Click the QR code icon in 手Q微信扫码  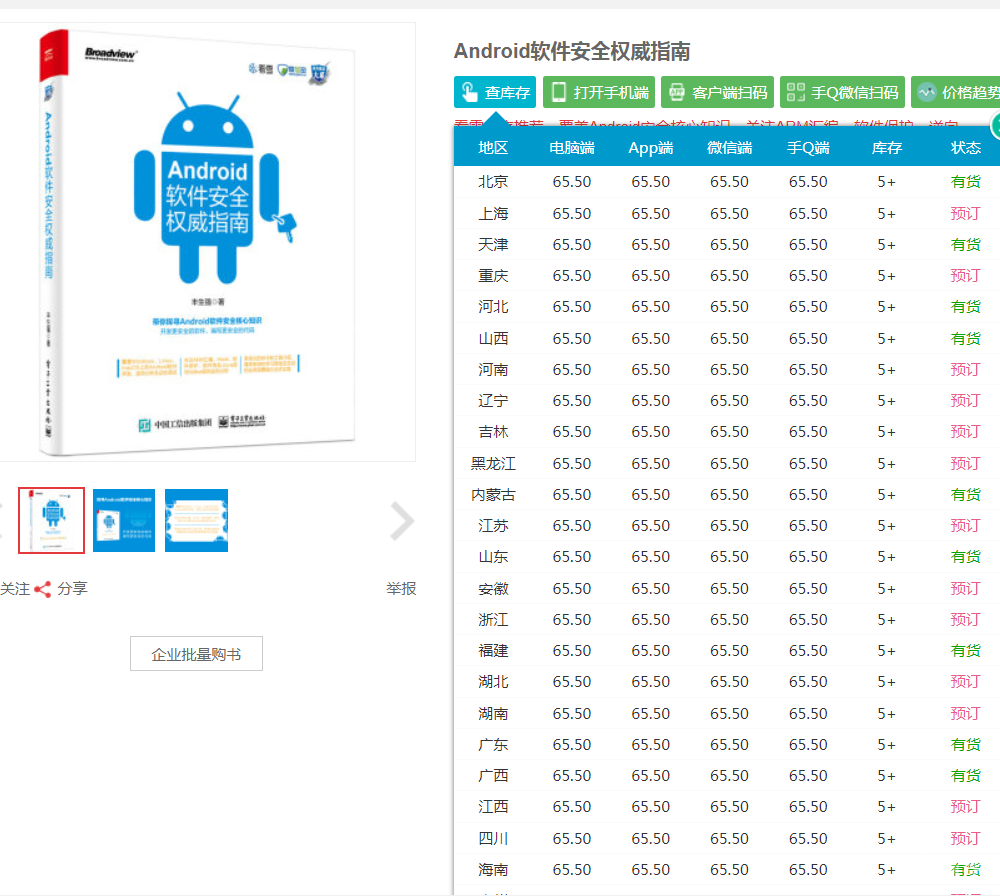(x=795, y=92)
